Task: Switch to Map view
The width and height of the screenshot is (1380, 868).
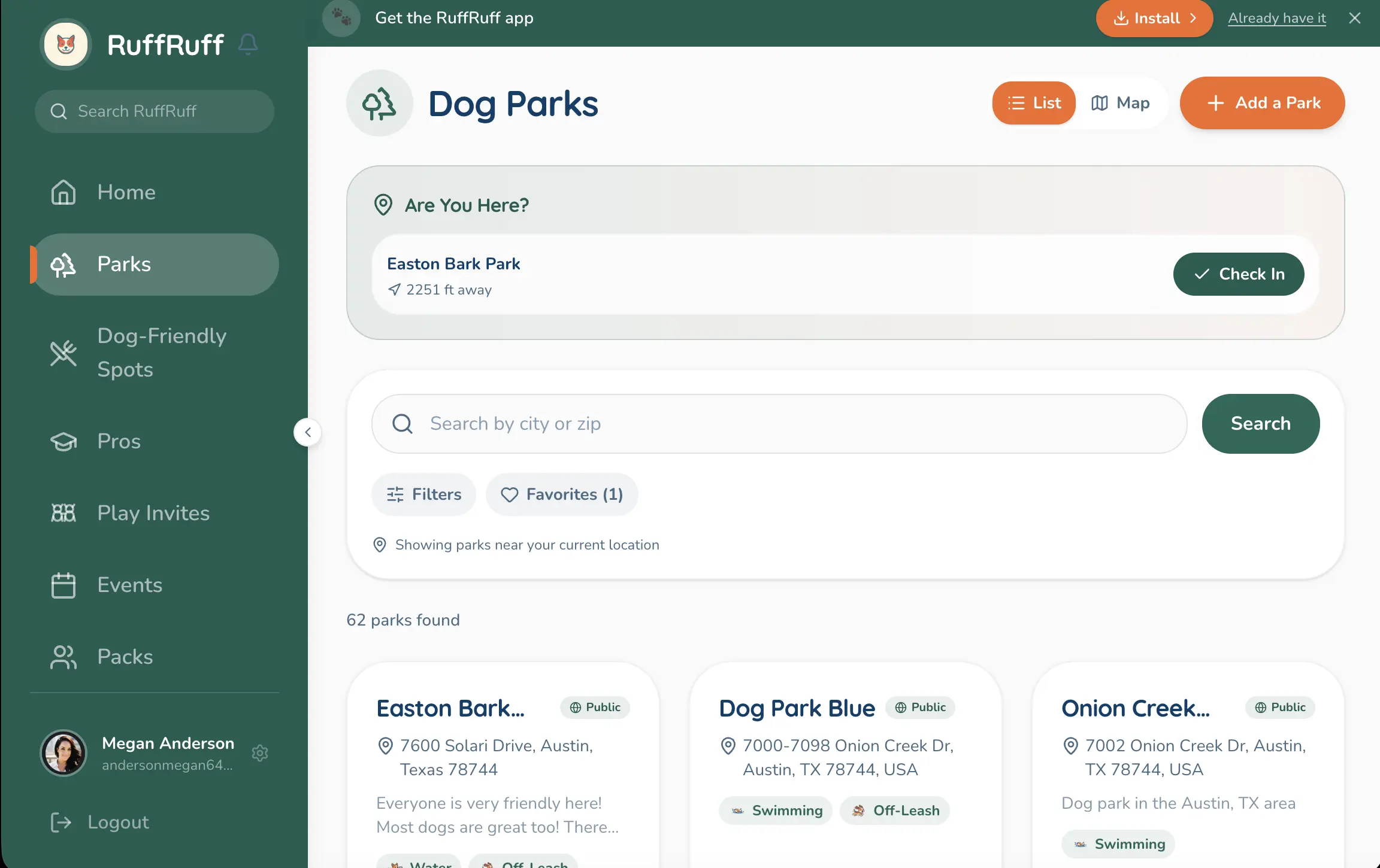Action: pos(1121,103)
